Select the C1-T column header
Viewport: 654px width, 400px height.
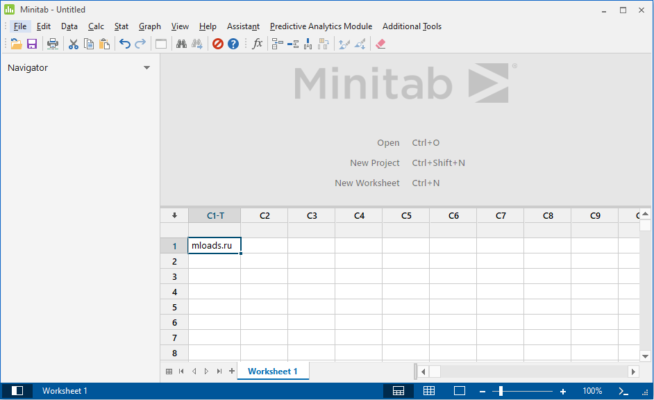coord(215,216)
